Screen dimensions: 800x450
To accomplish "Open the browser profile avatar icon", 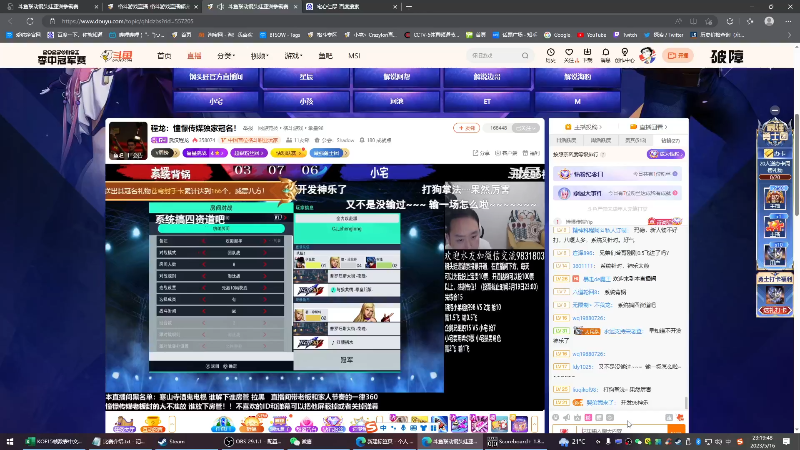I will click(769, 21).
